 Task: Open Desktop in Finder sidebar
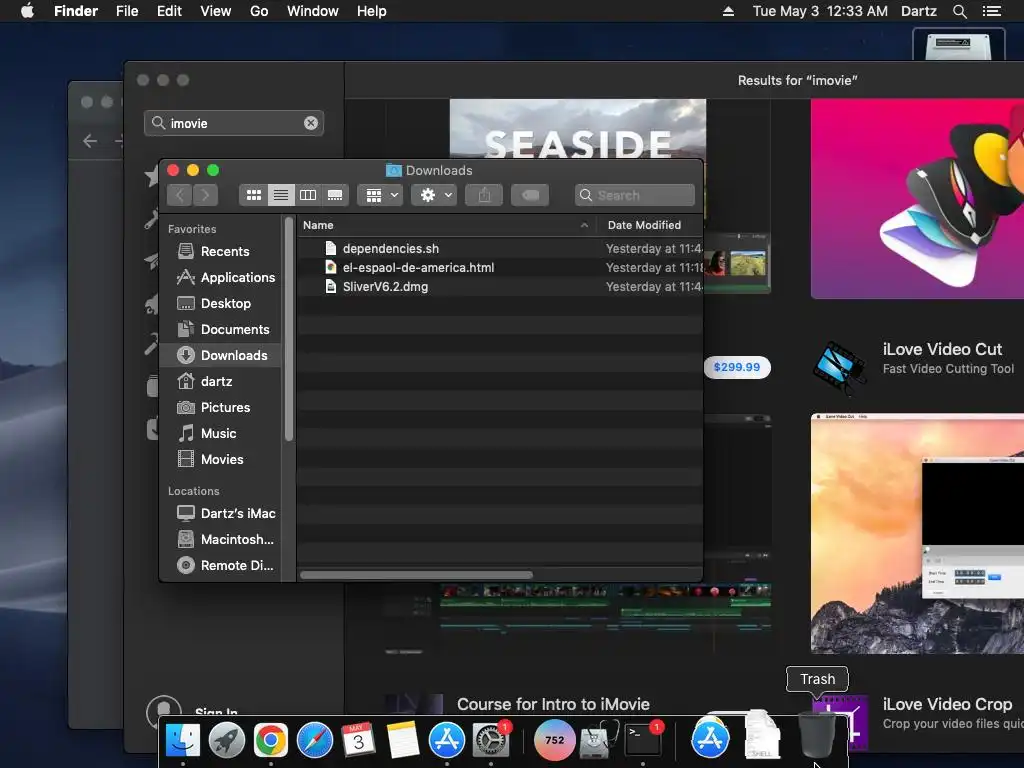coord(222,304)
